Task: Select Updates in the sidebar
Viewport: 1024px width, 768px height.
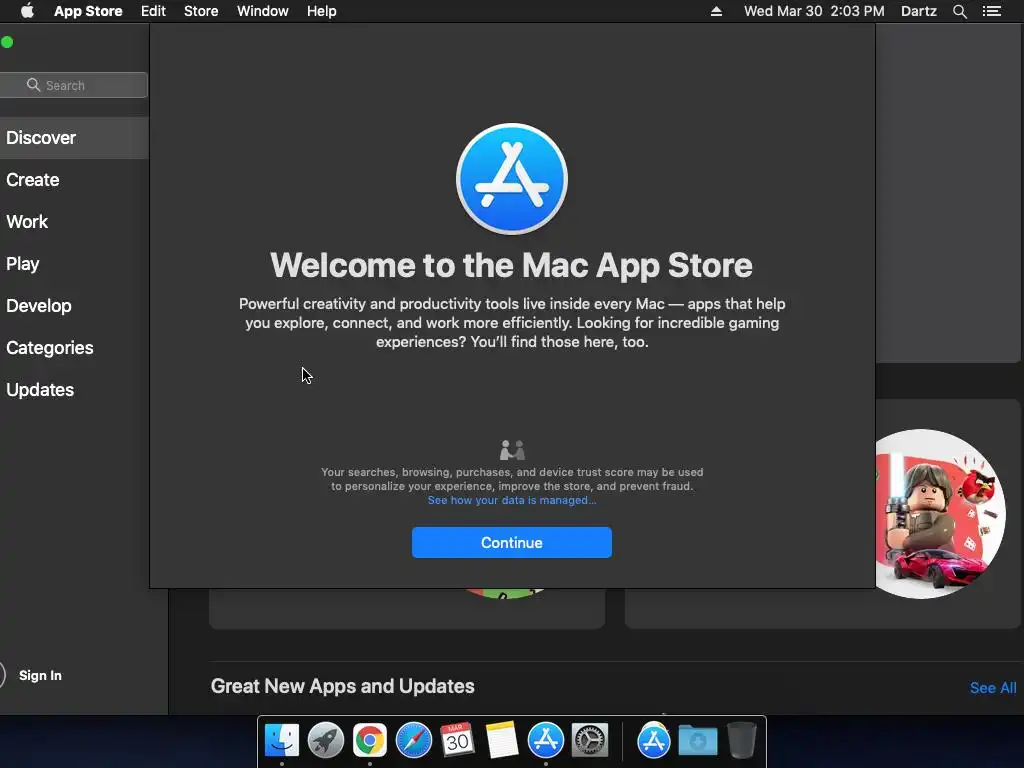Action: 40,390
